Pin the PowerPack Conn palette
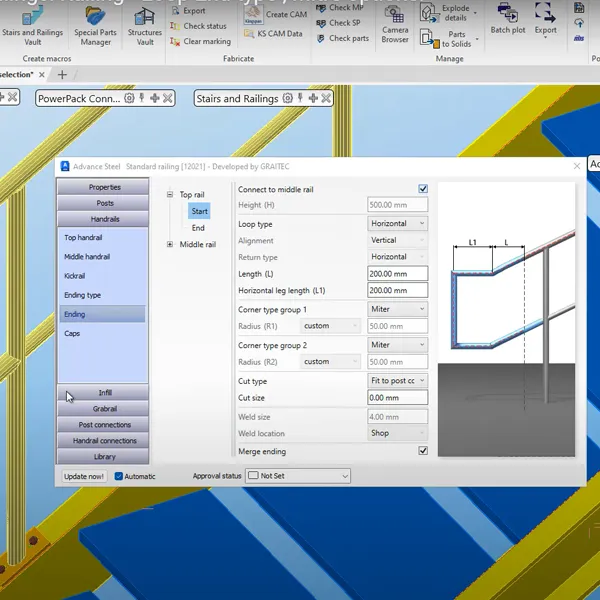 pos(142,98)
